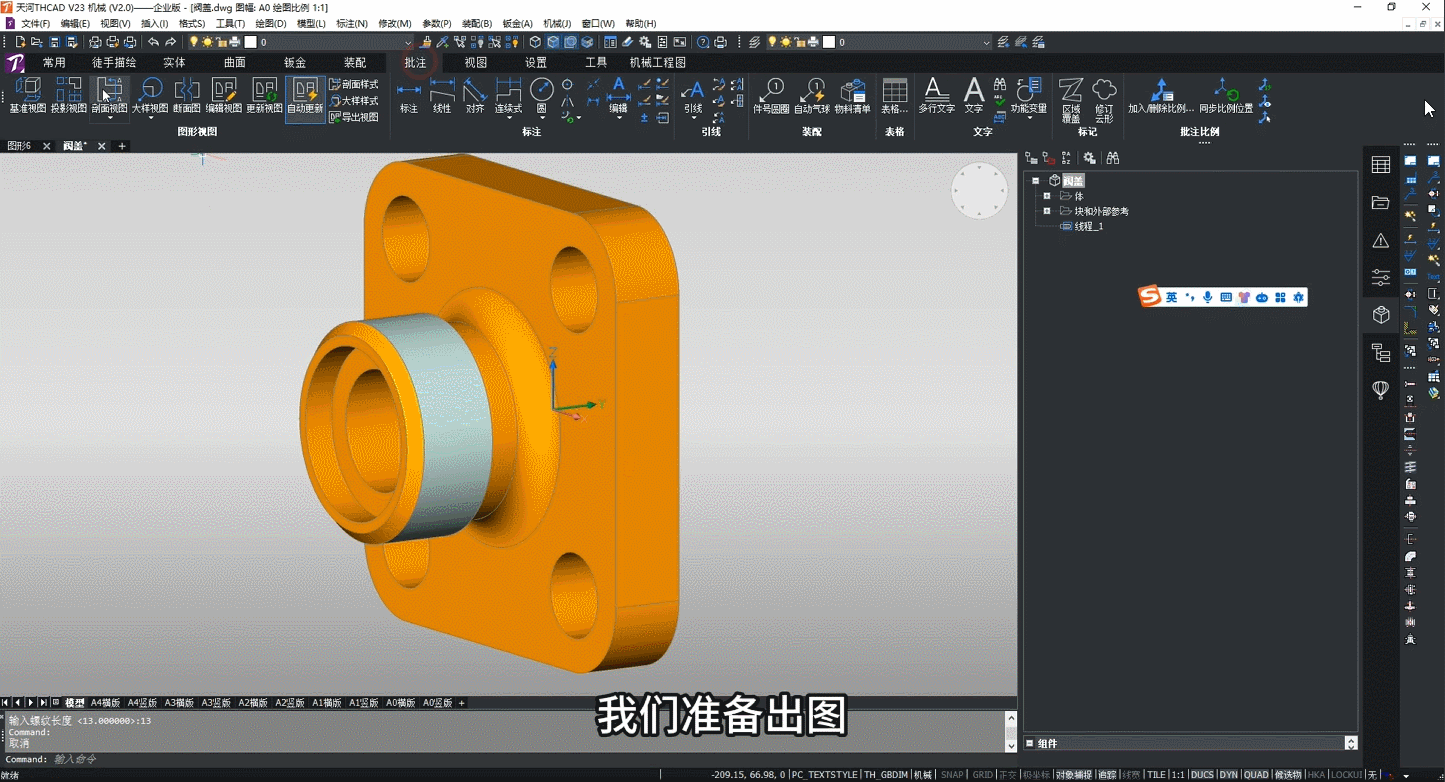1445x782 pixels.
Task: Open the A3横版 layout tab
Action: click(x=179, y=703)
